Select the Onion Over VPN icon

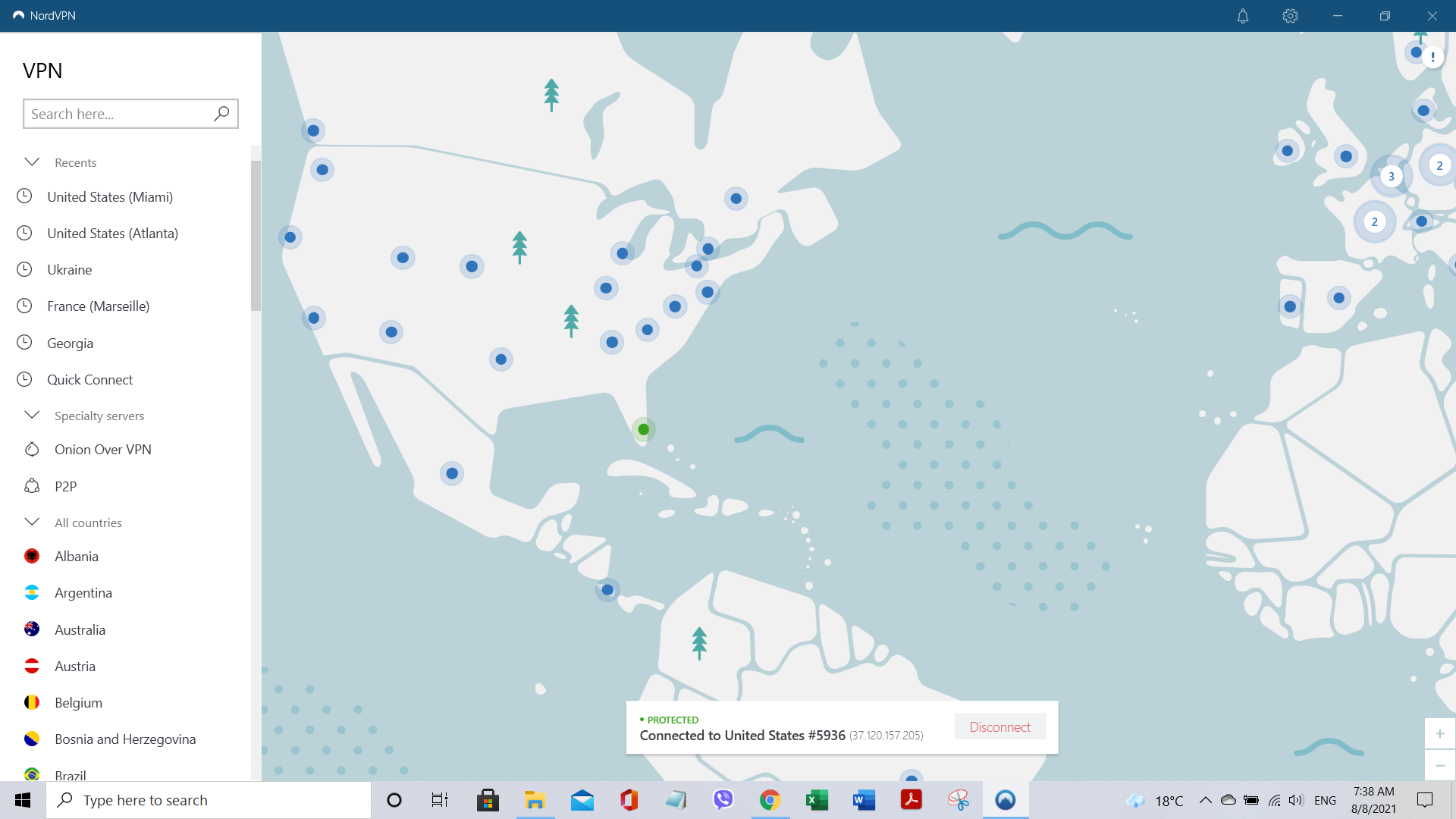coord(32,450)
